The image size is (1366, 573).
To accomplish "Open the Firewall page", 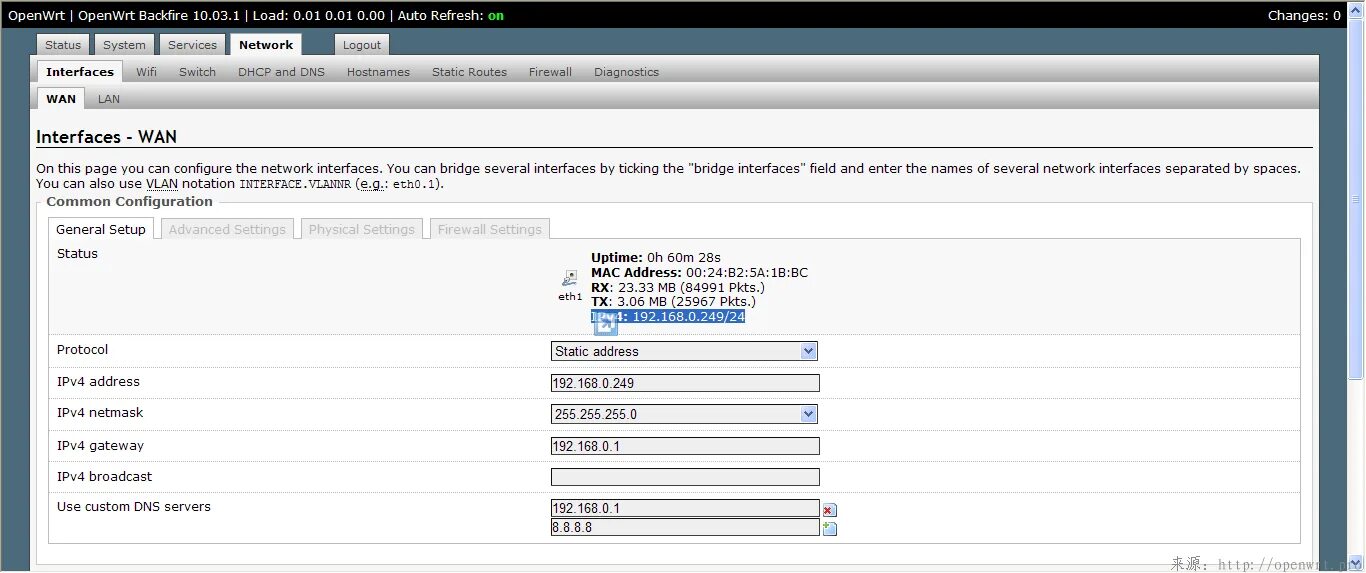I will pos(550,72).
